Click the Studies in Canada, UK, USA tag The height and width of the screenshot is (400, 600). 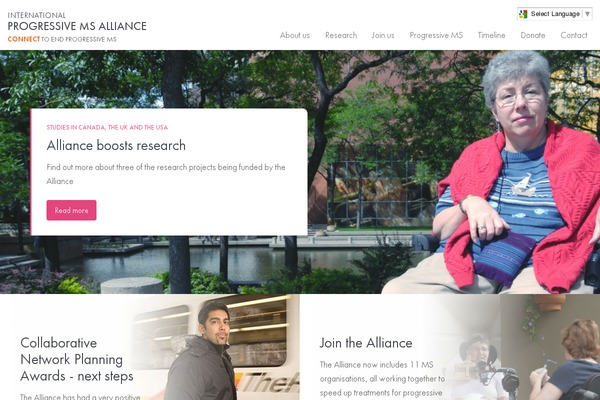tap(107, 127)
